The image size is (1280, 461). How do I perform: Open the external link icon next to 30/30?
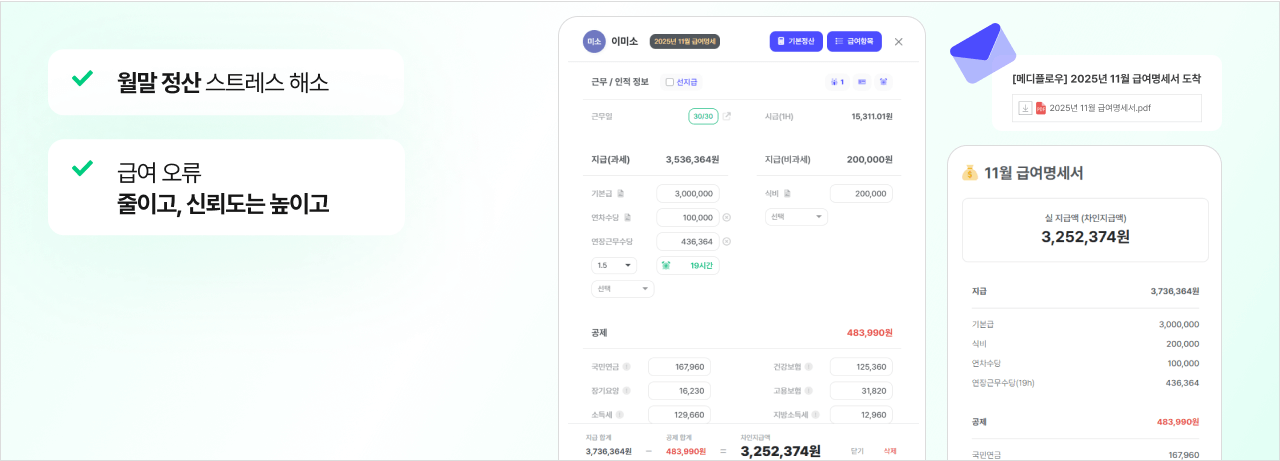[x=727, y=116]
